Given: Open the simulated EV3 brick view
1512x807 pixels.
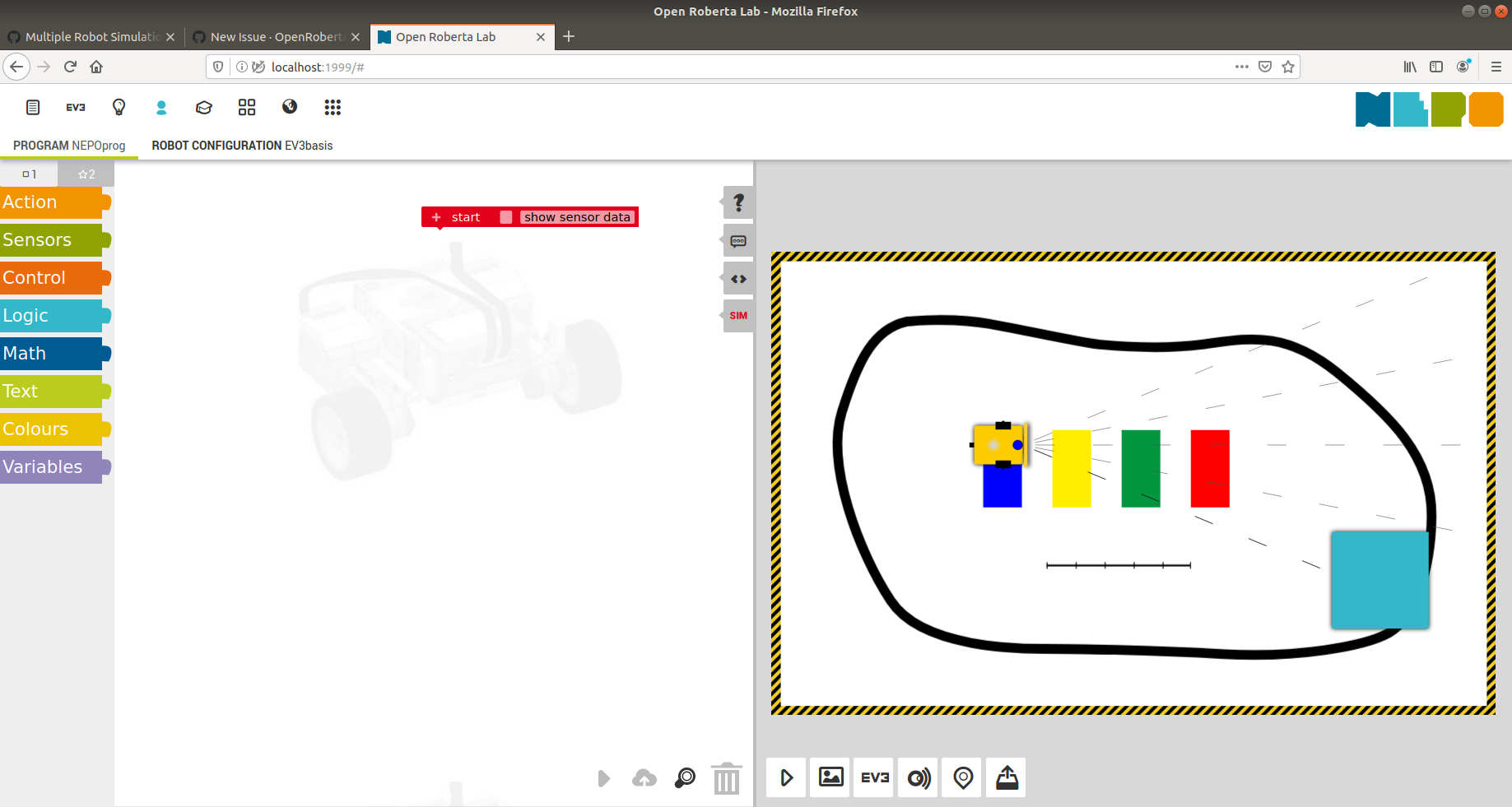Looking at the screenshot, I should click(873, 777).
